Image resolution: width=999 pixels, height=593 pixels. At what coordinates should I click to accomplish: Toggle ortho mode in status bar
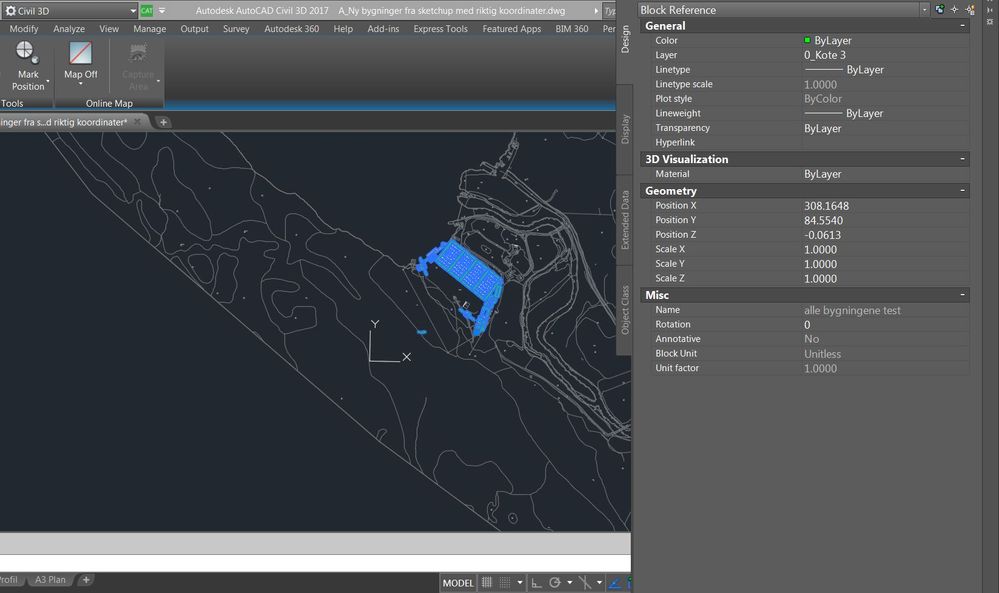tap(536, 583)
